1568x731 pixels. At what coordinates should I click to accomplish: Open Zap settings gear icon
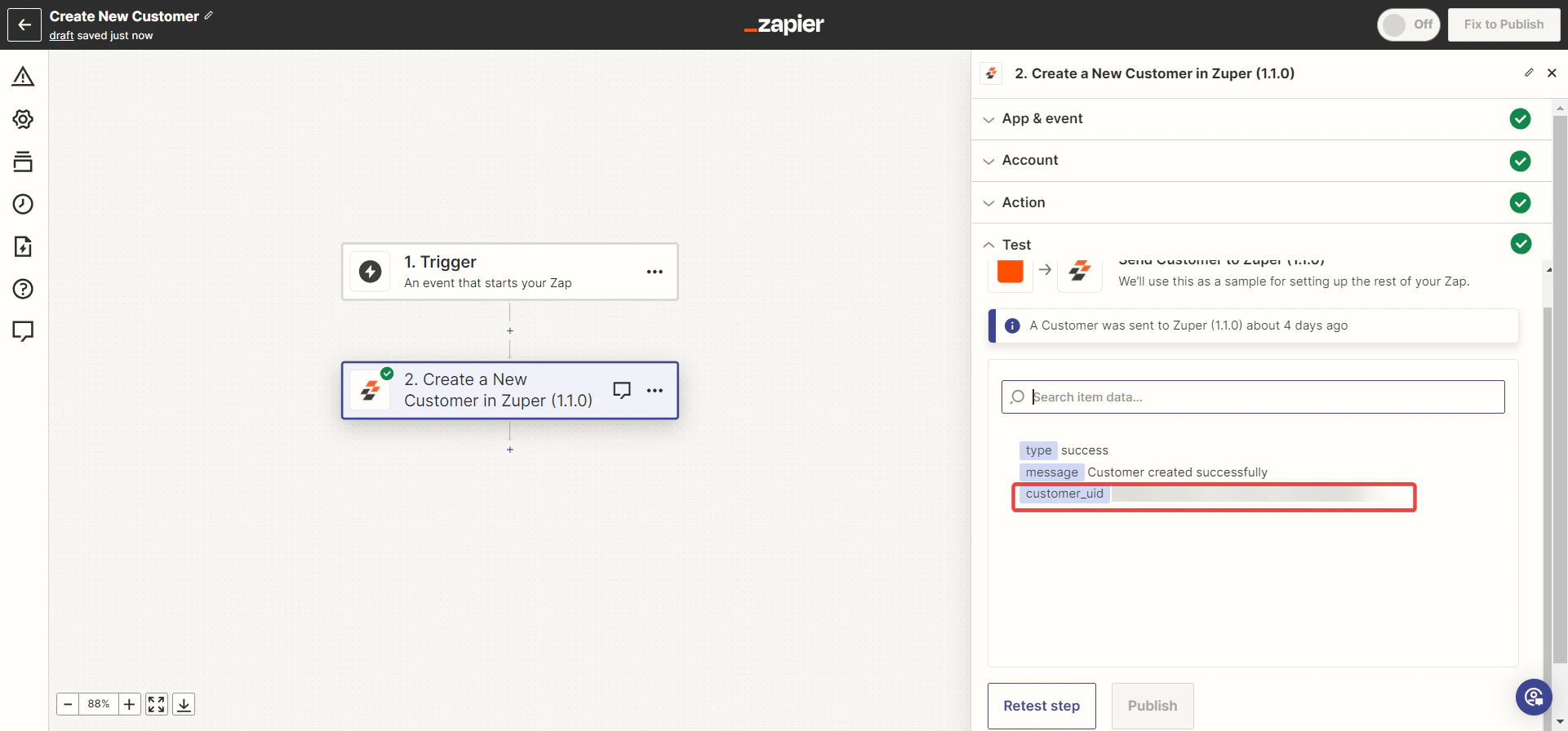(23, 119)
